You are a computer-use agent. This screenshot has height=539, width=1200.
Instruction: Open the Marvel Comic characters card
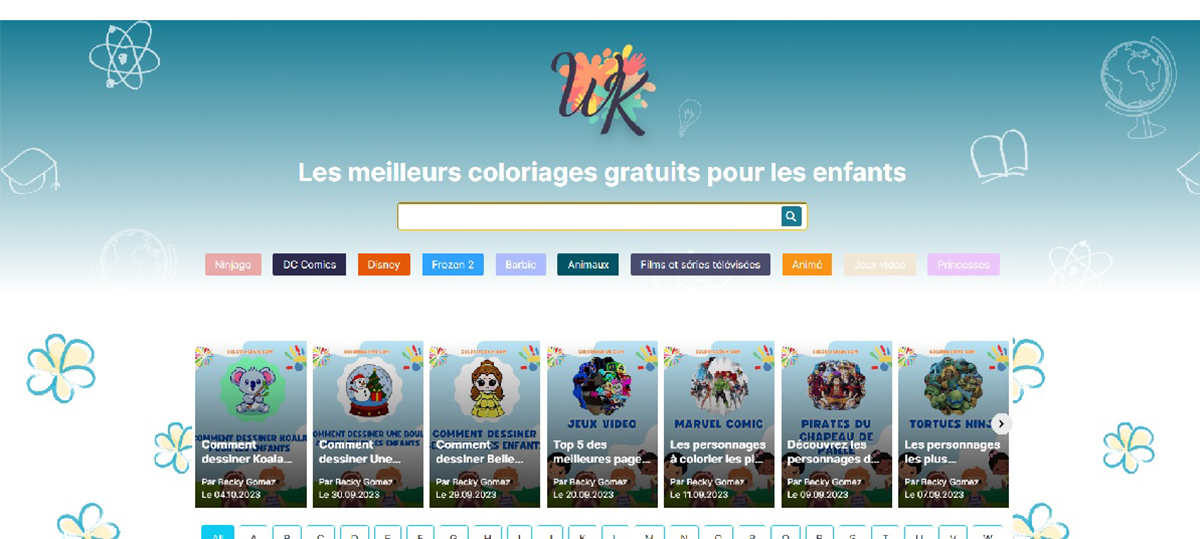tap(719, 425)
